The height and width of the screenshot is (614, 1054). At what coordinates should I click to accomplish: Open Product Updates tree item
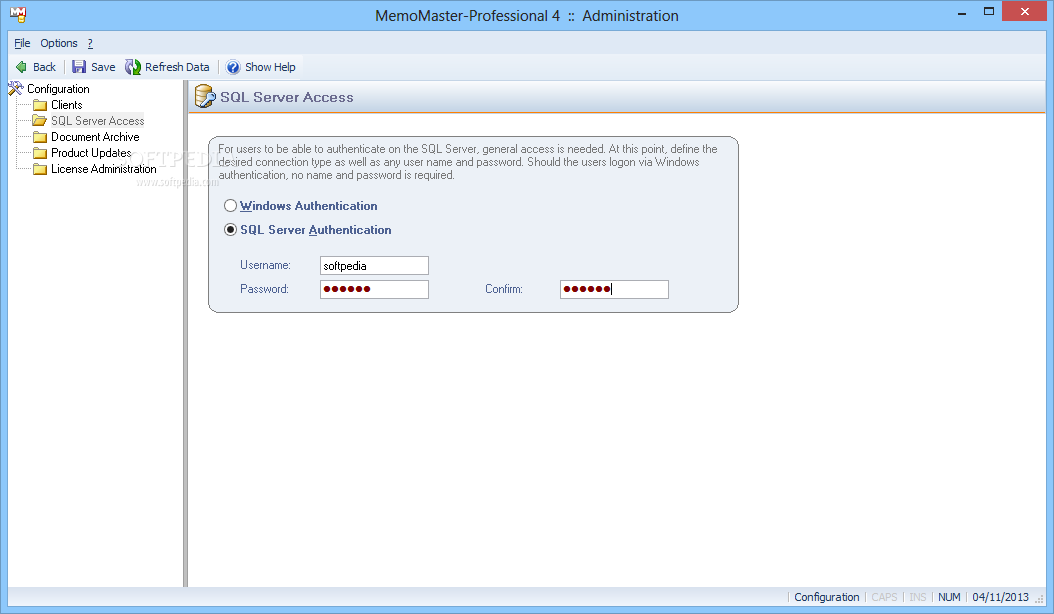tap(91, 153)
